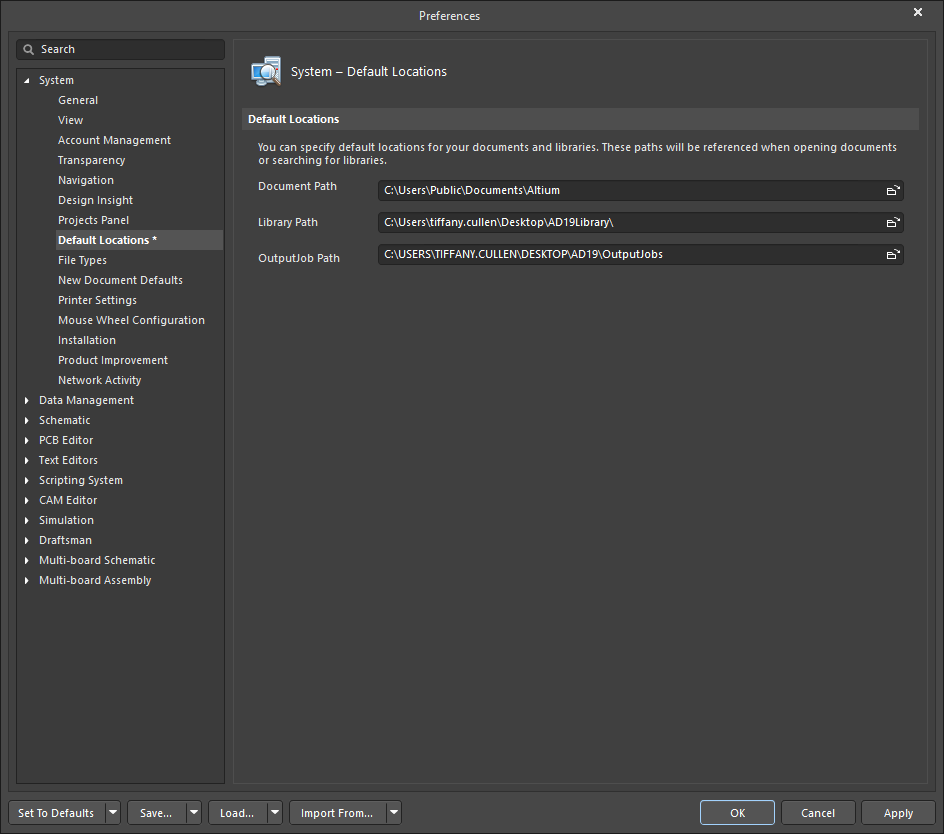Viewport: 944px width, 834px height.
Task: Open the Set To Defaults dropdown arrow
Action: click(112, 813)
